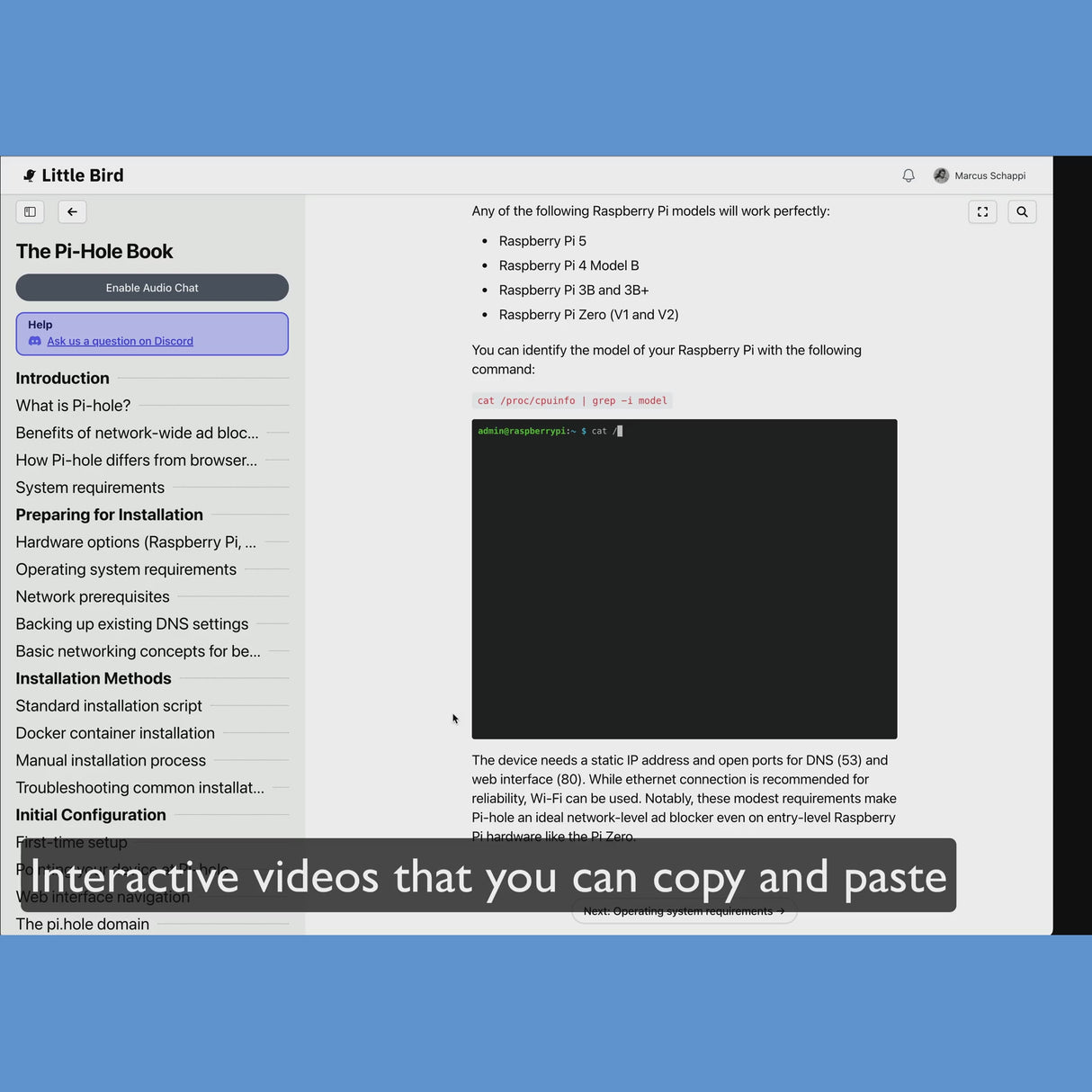The image size is (1092, 1092).
Task: Click Marcus Schappi's profile avatar
Action: pyautogui.click(x=941, y=176)
